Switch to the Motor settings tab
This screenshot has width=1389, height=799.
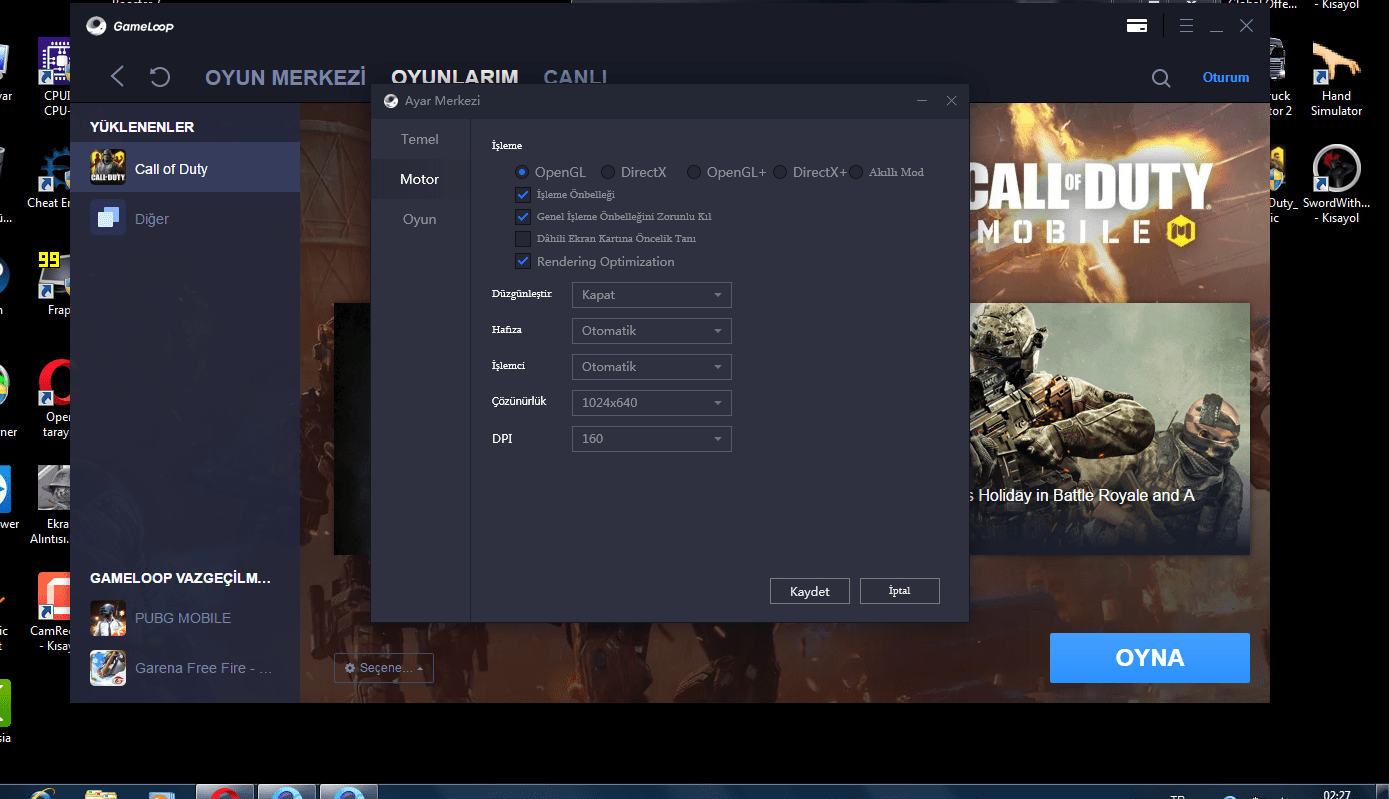[x=420, y=179]
